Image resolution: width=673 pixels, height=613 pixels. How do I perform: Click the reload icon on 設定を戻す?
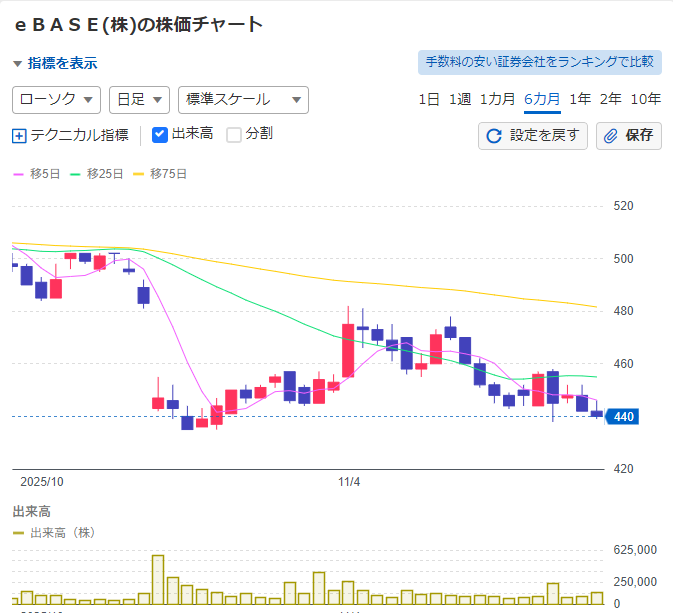[494, 136]
